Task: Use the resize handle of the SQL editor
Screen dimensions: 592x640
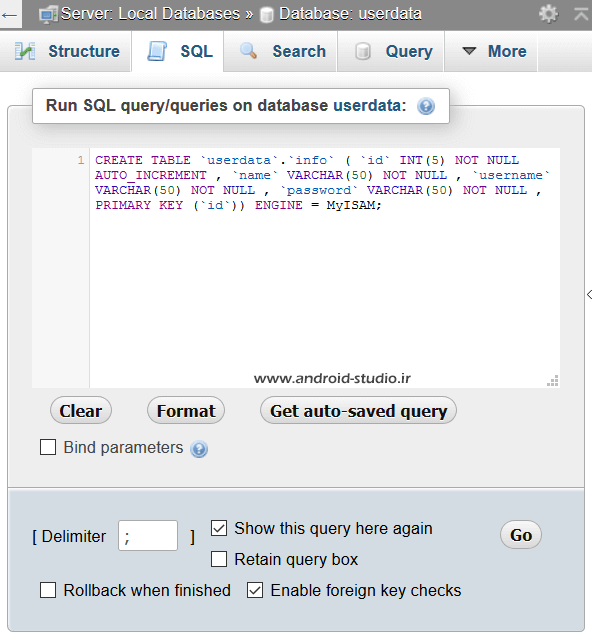Action: [553, 380]
